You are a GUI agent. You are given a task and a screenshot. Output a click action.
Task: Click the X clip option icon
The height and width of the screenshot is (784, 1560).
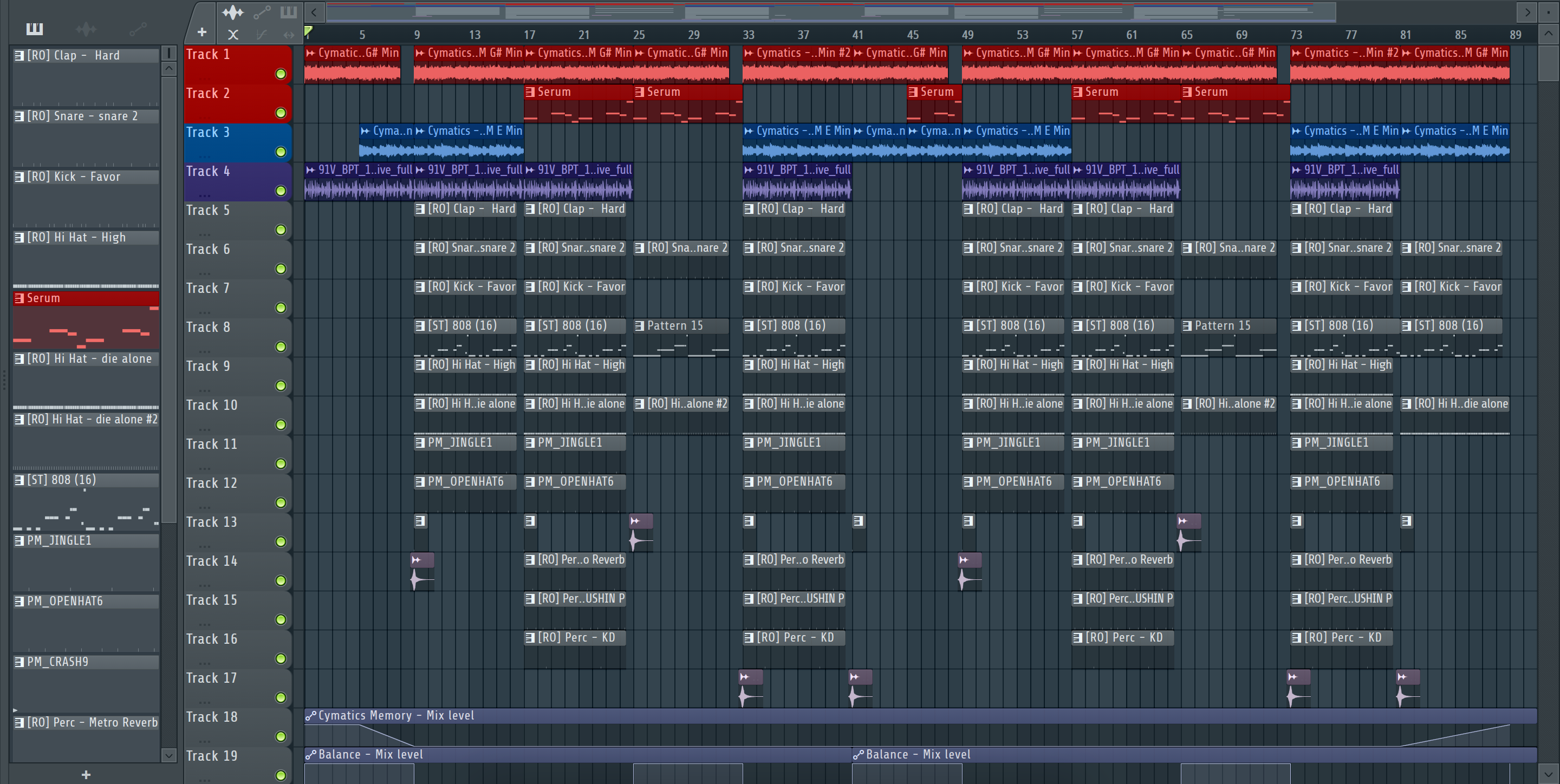click(x=232, y=35)
